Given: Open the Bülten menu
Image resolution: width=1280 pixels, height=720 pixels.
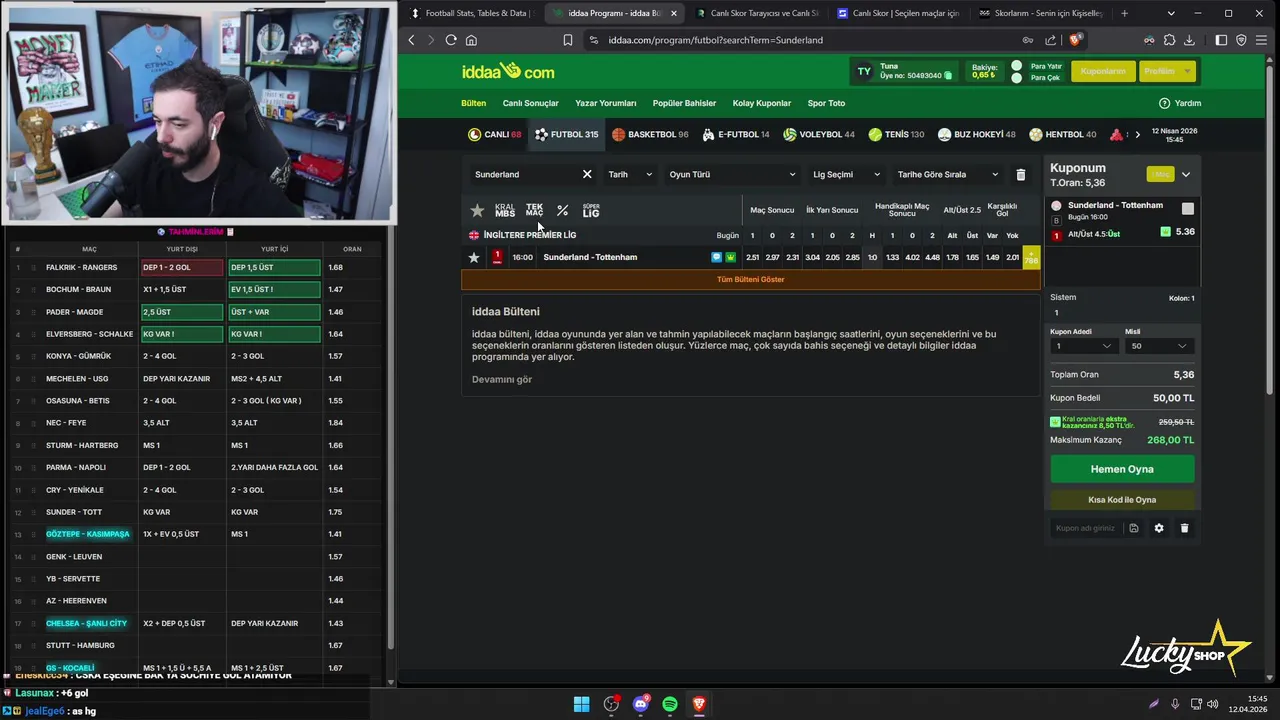Looking at the screenshot, I should pyautogui.click(x=473, y=103).
